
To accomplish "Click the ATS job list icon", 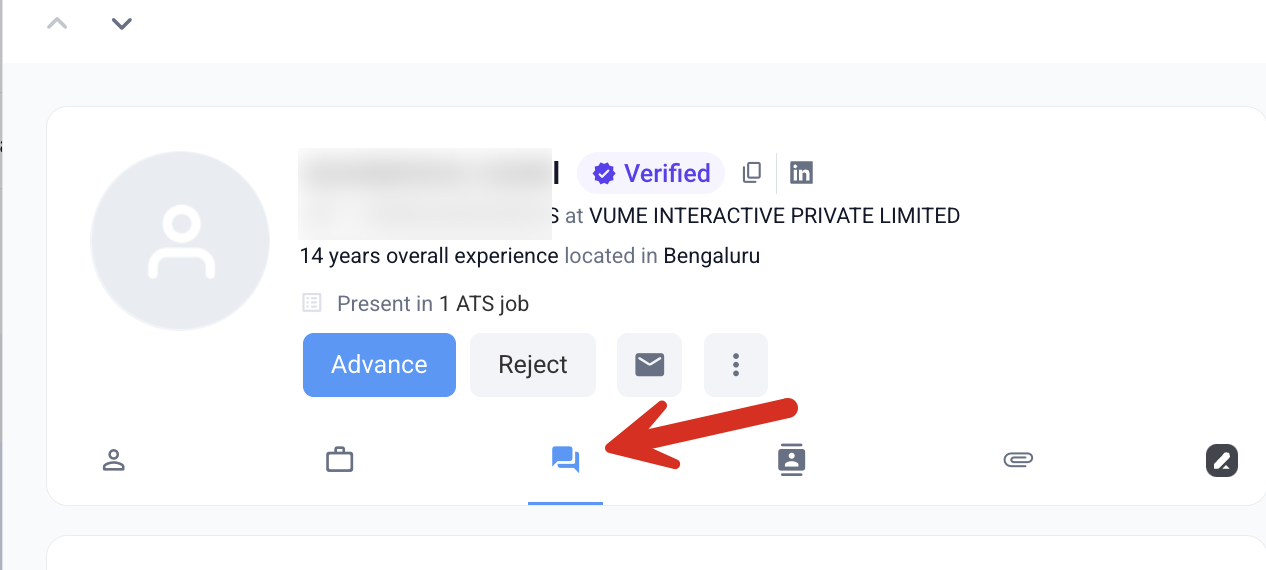I will pyautogui.click(x=312, y=303).
